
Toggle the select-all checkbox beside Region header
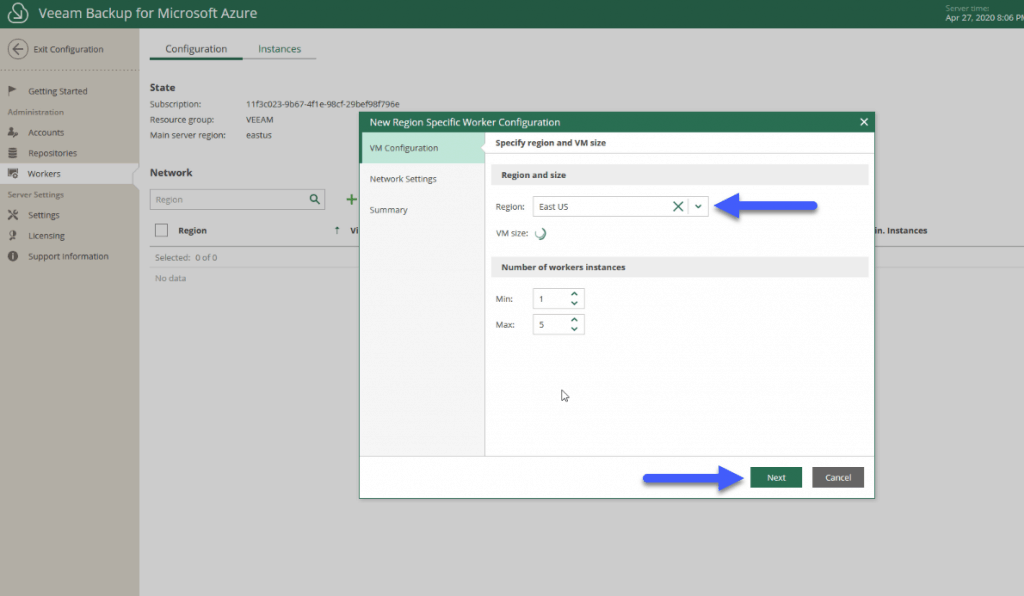[161, 230]
